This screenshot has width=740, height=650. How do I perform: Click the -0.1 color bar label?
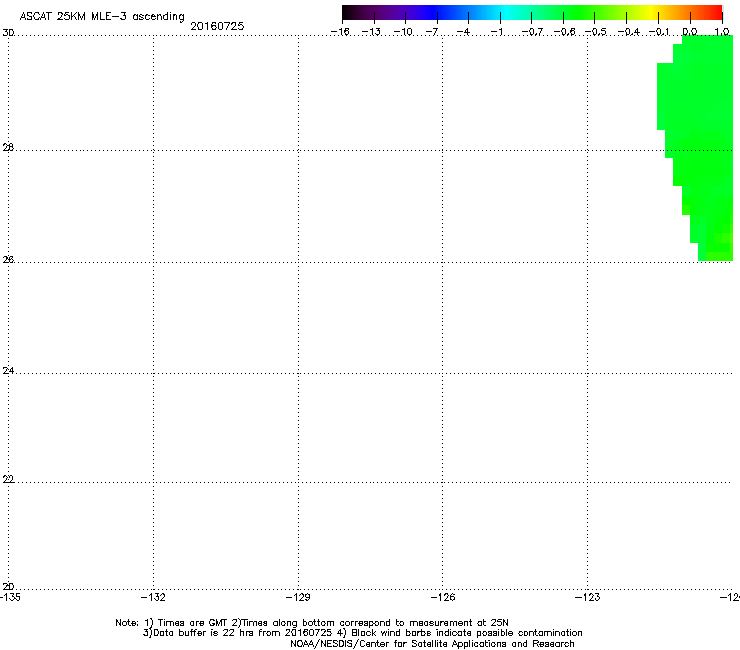pyautogui.click(x=659, y=32)
